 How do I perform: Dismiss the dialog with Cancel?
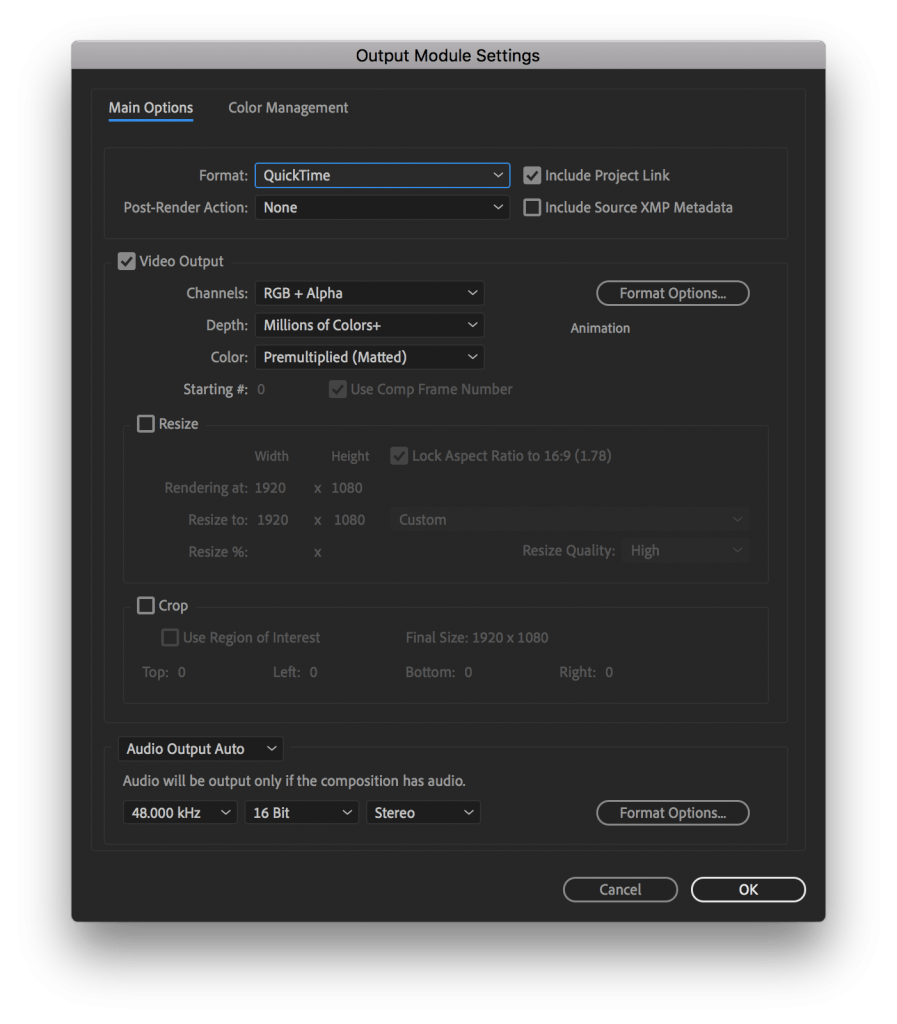coord(620,889)
